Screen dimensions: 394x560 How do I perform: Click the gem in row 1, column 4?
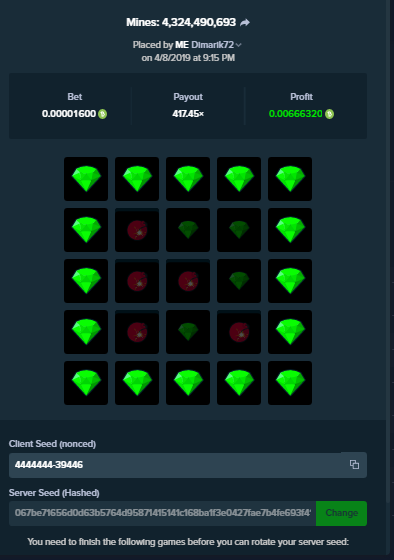(x=239, y=179)
